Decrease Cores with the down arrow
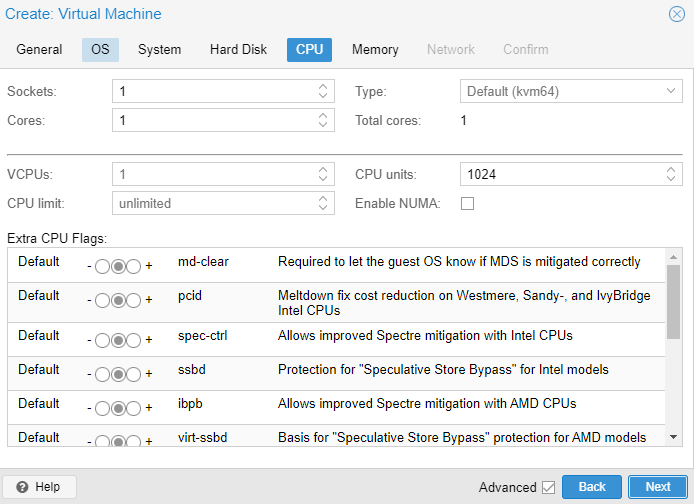Screen dimensions: 694x504 (x=323, y=125)
